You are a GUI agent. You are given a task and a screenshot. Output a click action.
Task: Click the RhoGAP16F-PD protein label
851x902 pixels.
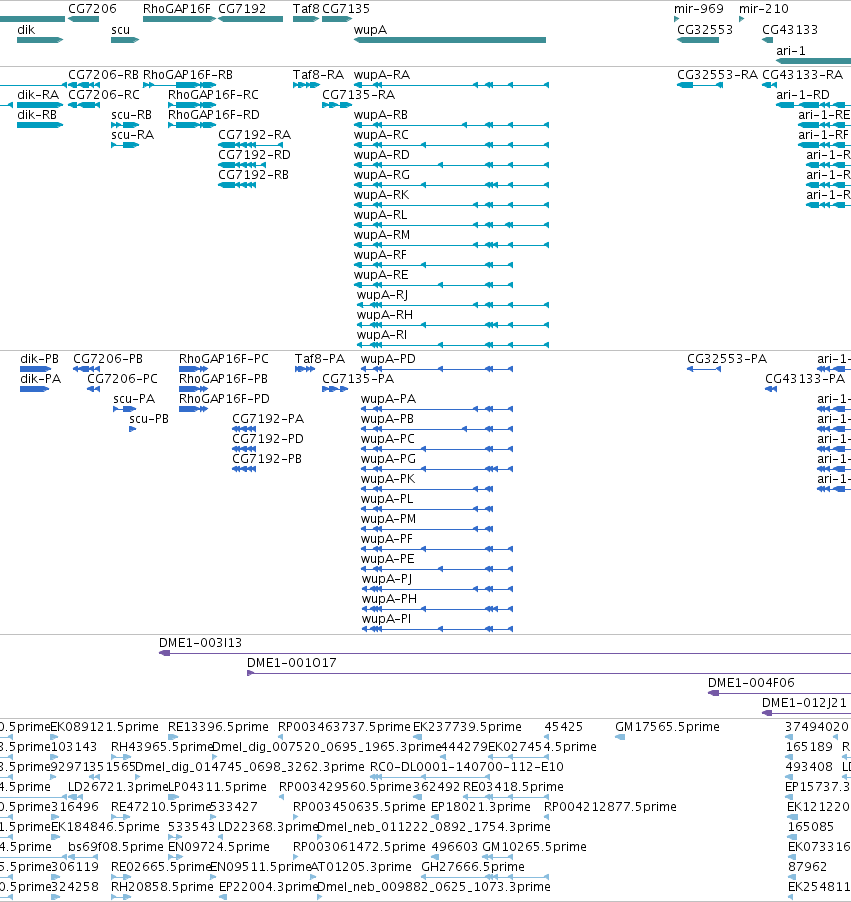[x=224, y=399]
